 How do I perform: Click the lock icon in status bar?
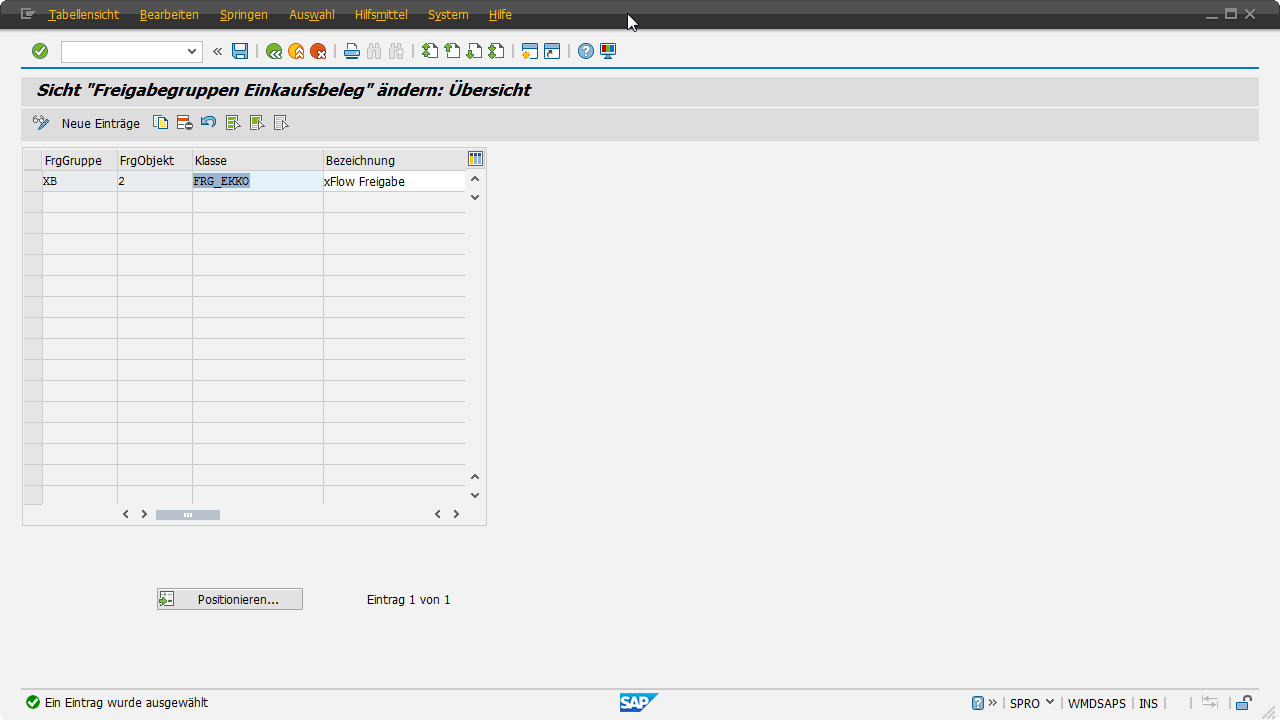pos(1243,703)
